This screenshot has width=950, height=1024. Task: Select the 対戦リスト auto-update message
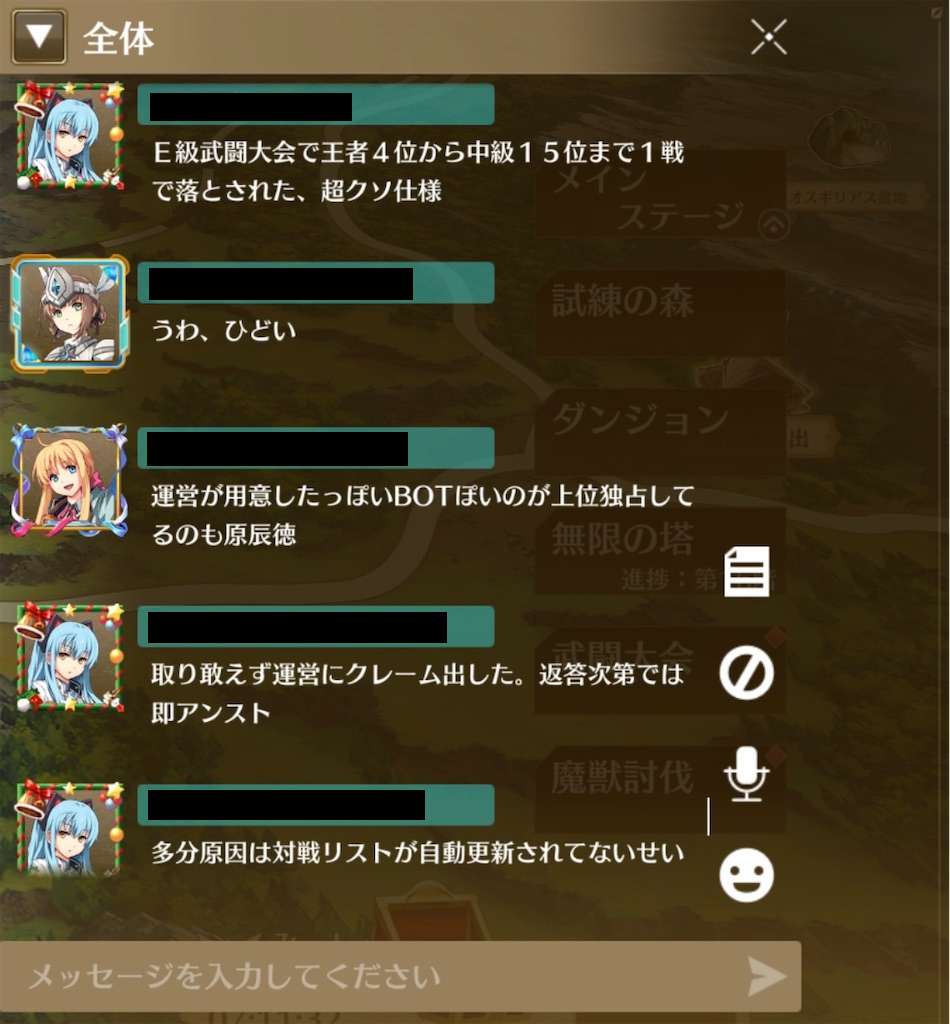[418, 852]
